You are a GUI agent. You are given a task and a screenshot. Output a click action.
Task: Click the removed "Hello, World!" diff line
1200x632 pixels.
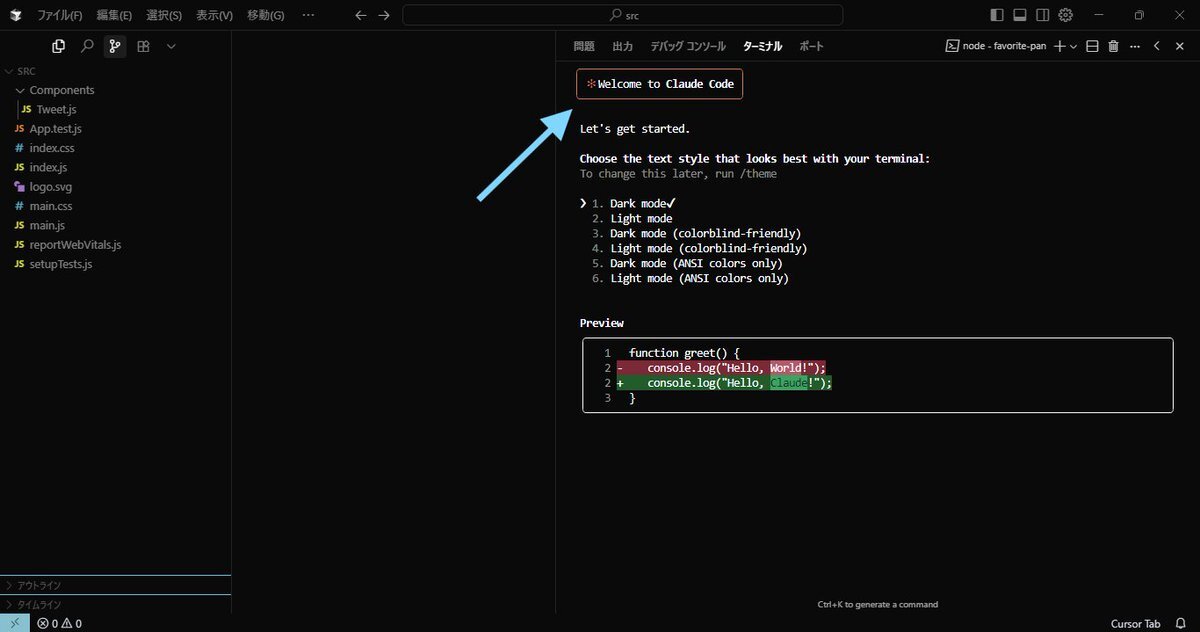(722, 368)
